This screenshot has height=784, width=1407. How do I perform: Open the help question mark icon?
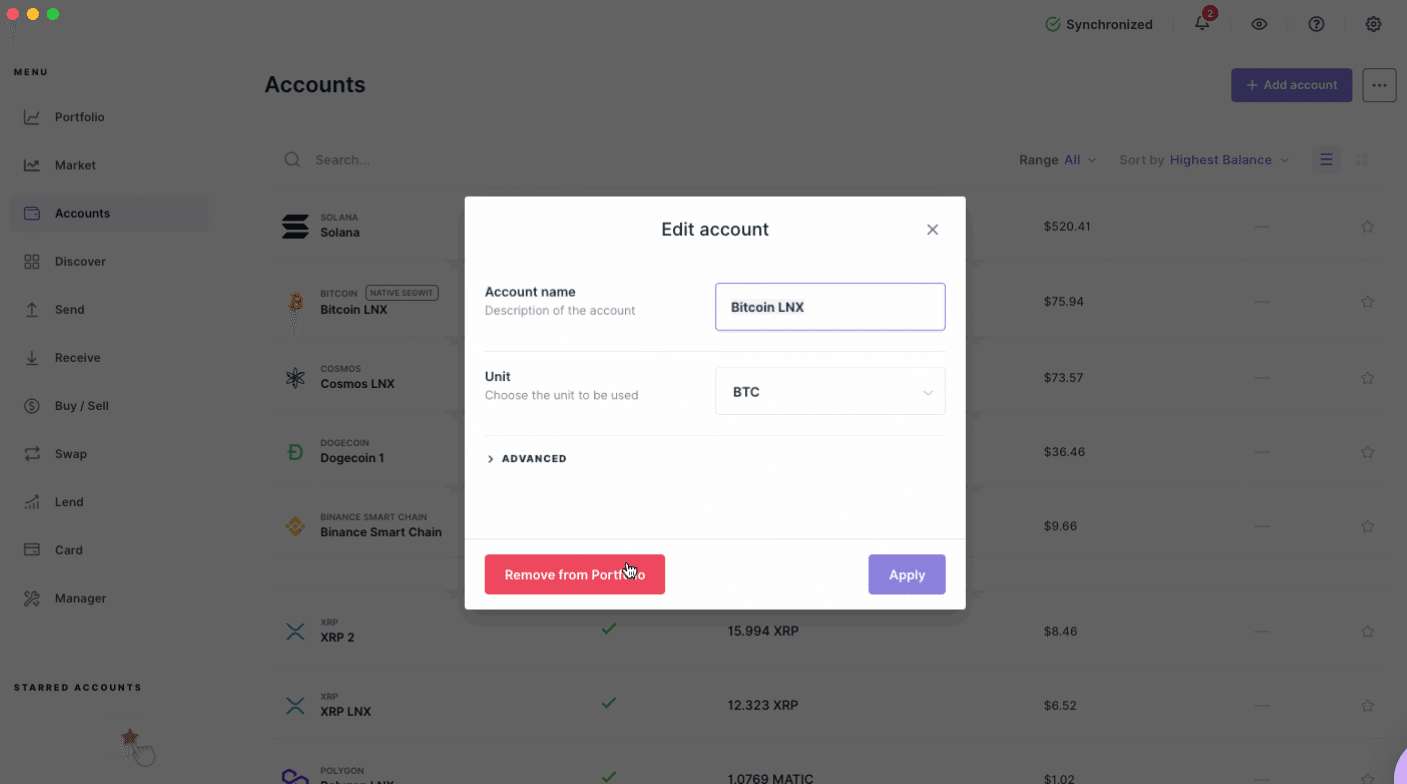tap(1316, 24)
